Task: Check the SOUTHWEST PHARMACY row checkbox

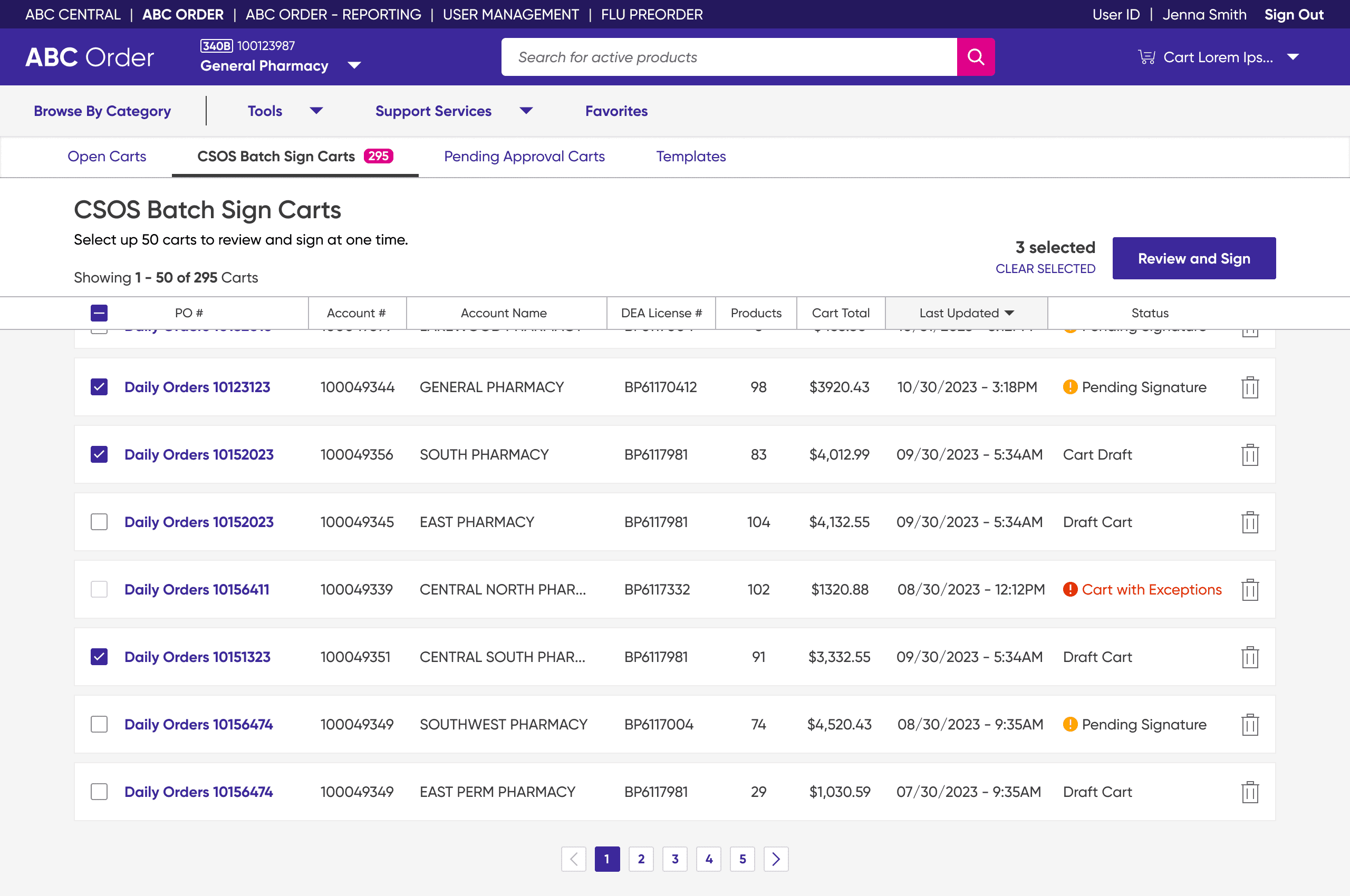Action: click(99, 724)
